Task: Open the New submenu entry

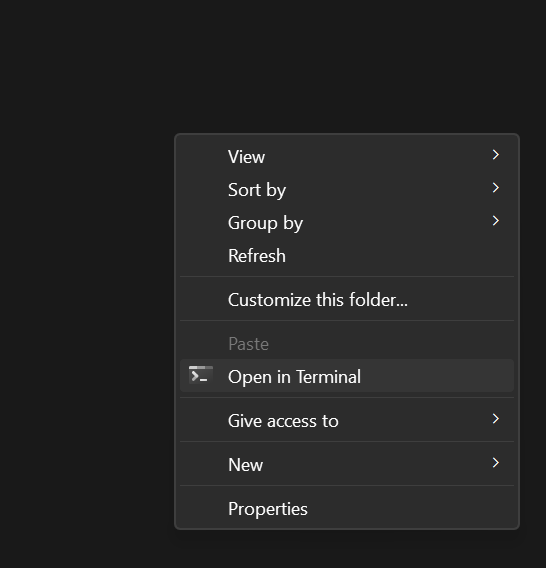Action: point(347,464)
